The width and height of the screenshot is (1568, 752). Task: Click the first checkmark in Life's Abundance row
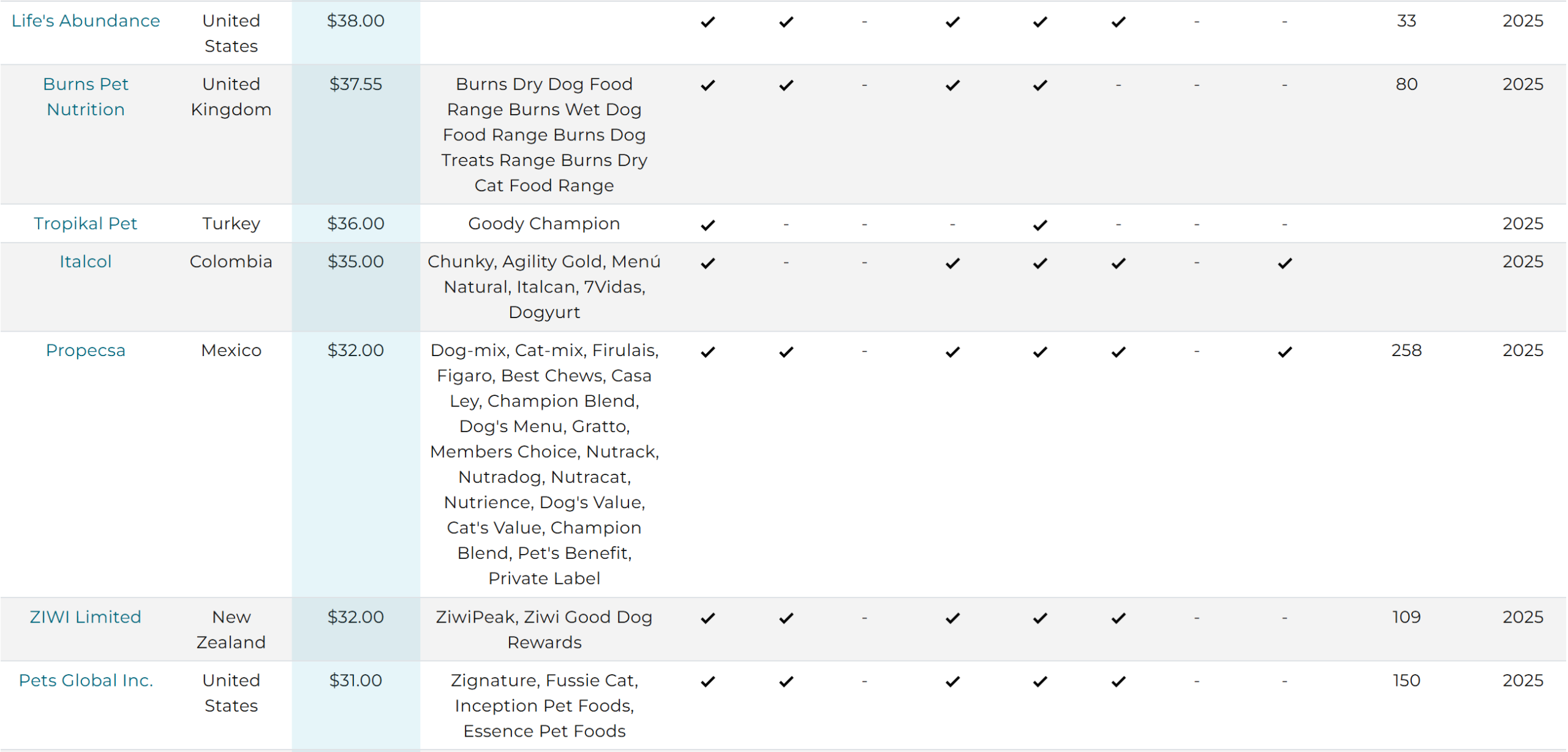708,22
